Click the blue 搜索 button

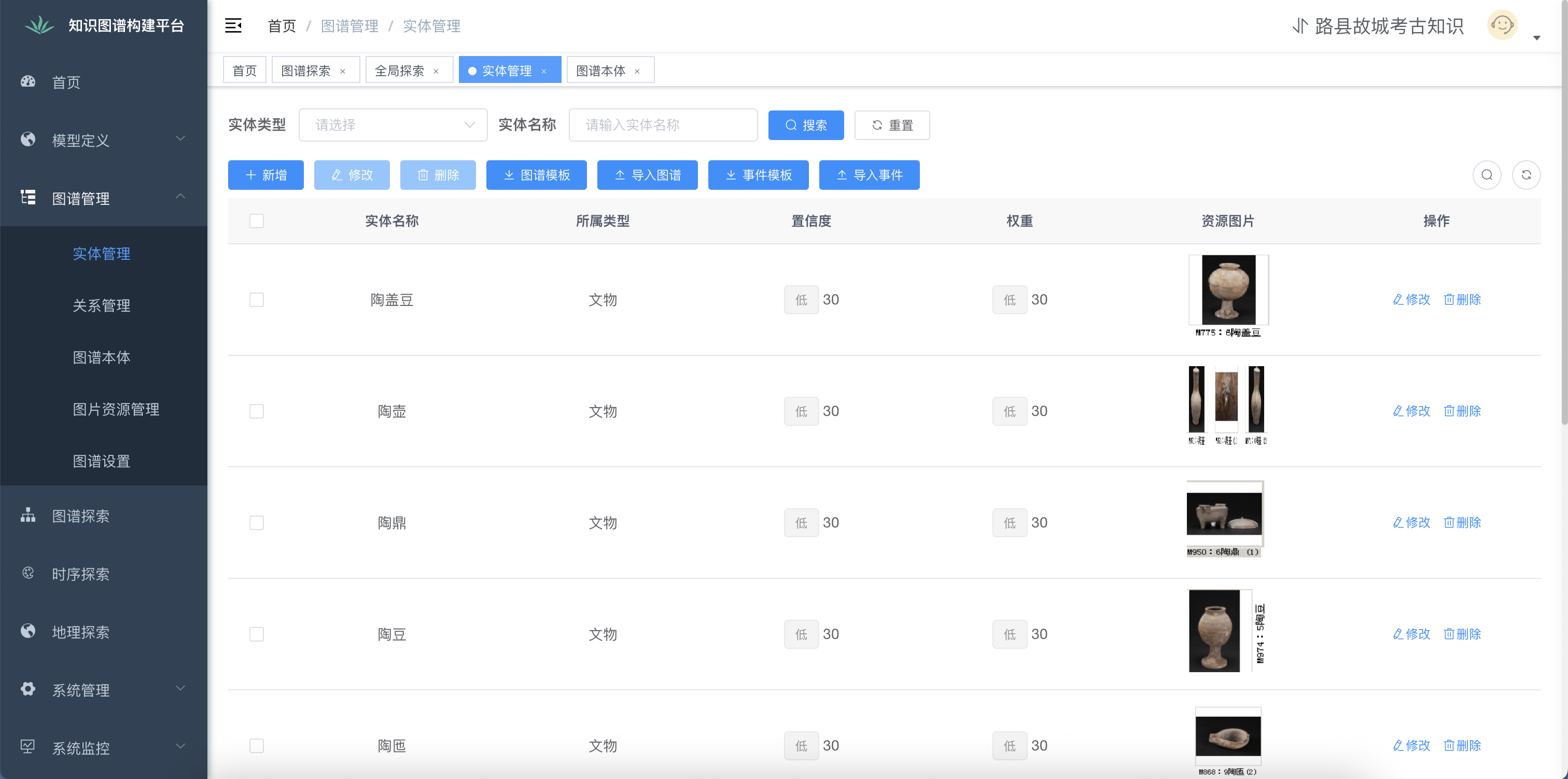[805, 125]
